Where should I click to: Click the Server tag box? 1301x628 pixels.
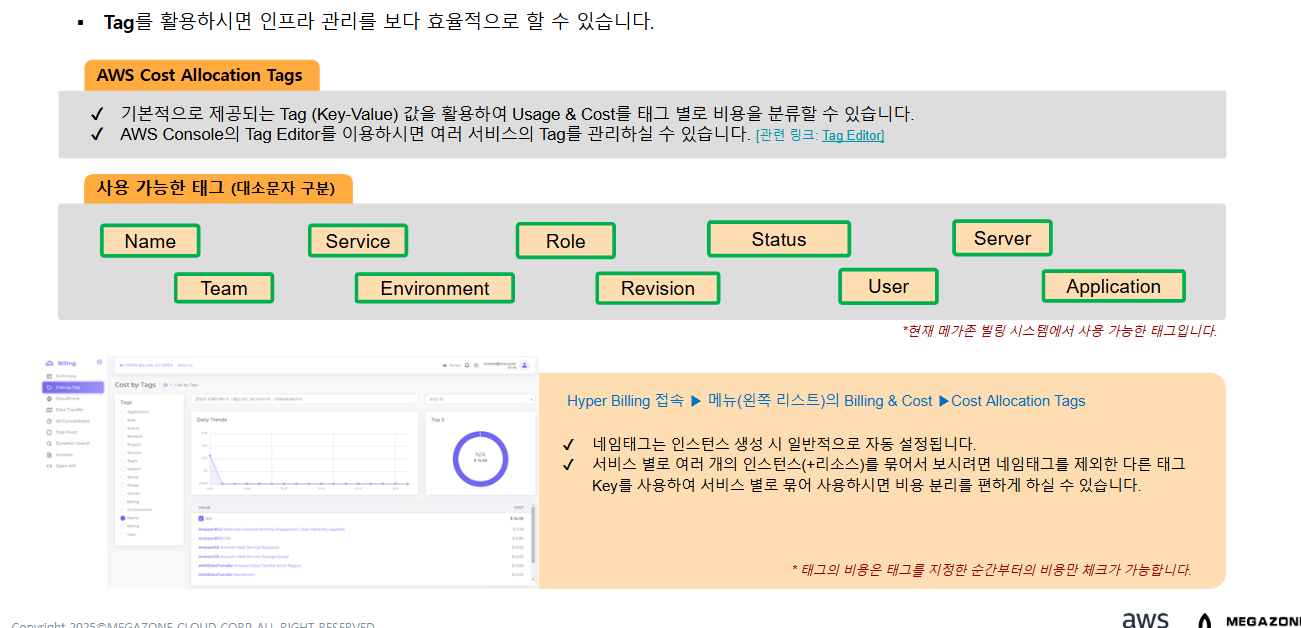pos(1002,238)
